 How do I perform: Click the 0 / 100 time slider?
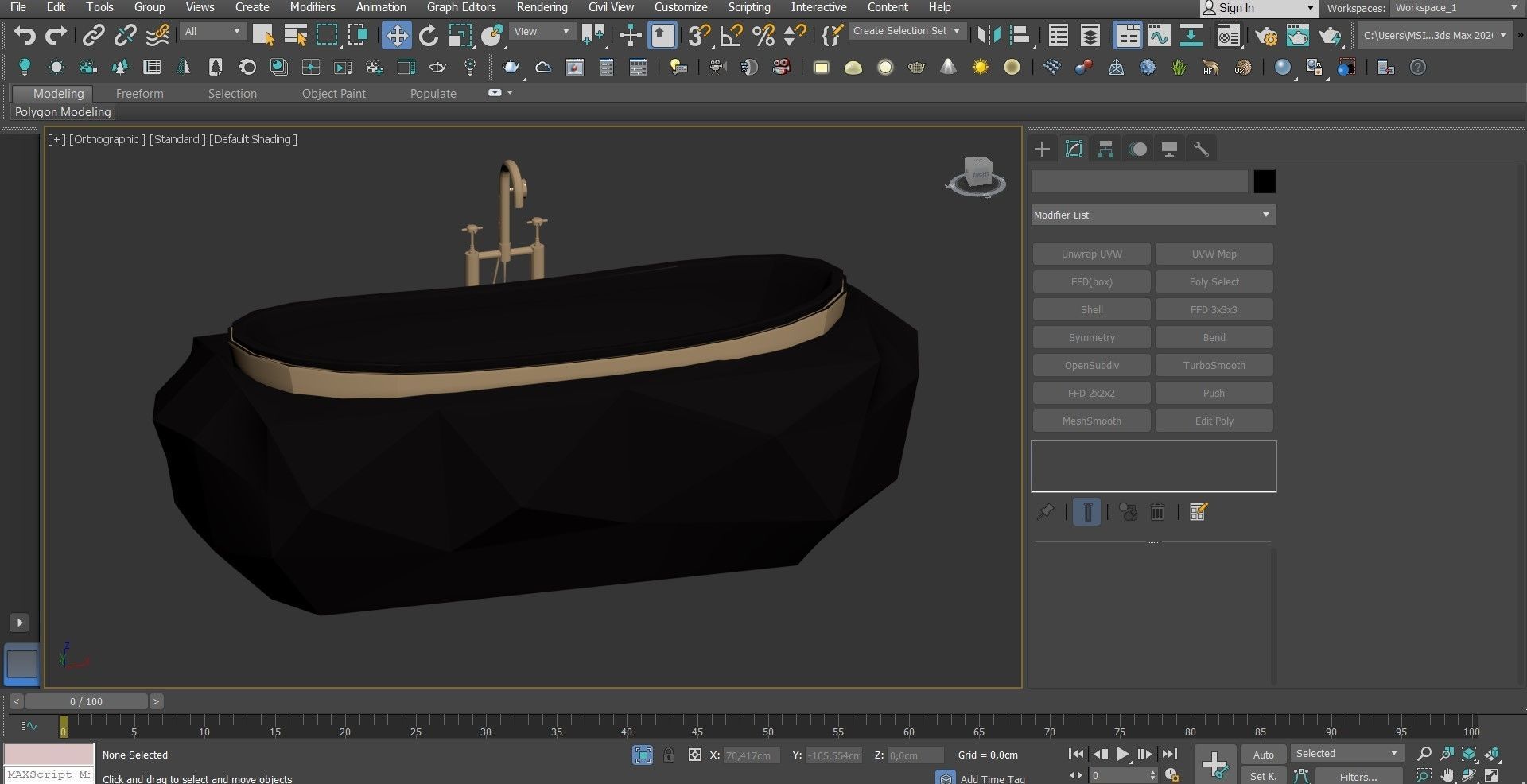(x=86, y=701)
